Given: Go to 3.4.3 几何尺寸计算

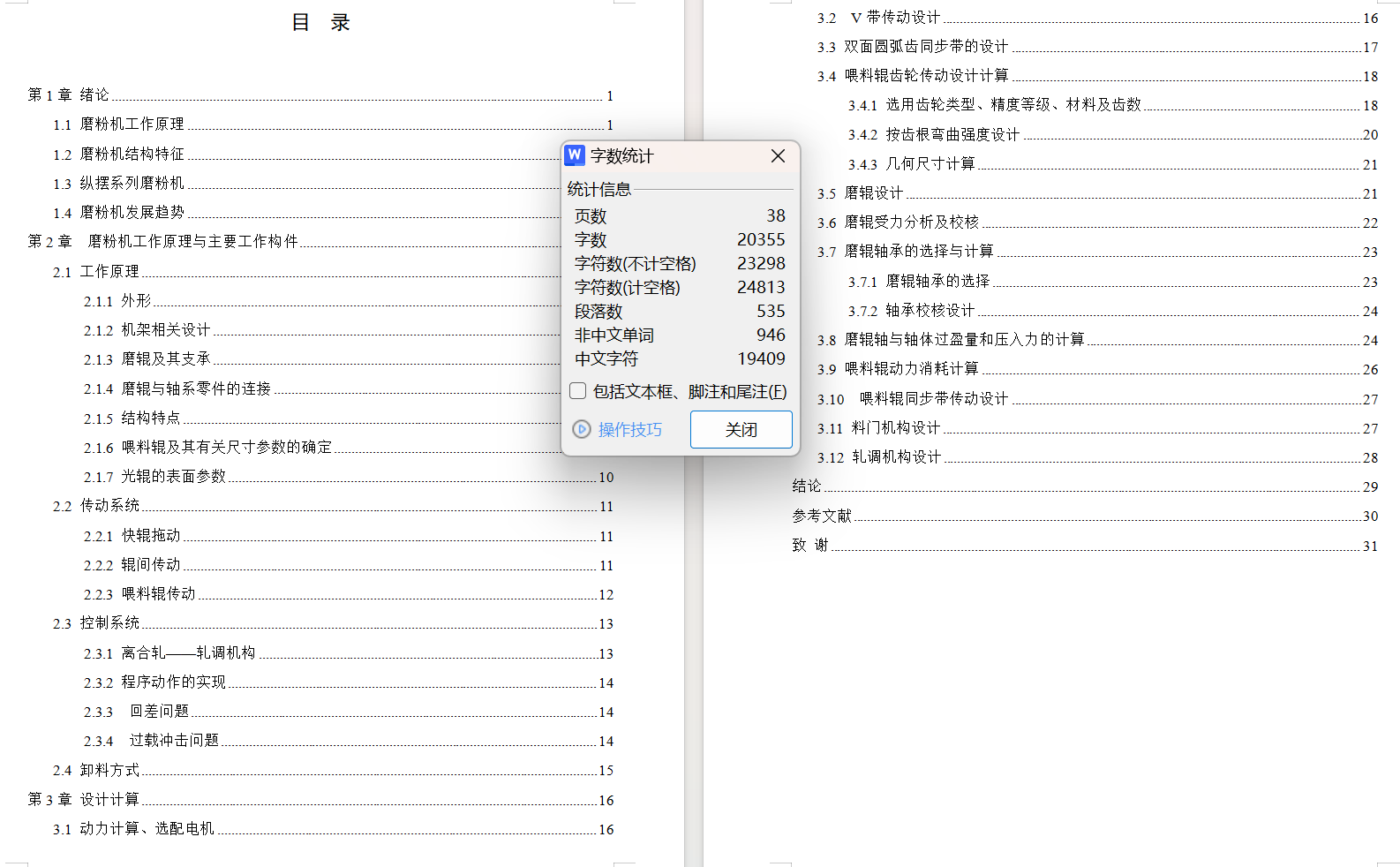Looking at the screenshot, I should coord(1113,164).
